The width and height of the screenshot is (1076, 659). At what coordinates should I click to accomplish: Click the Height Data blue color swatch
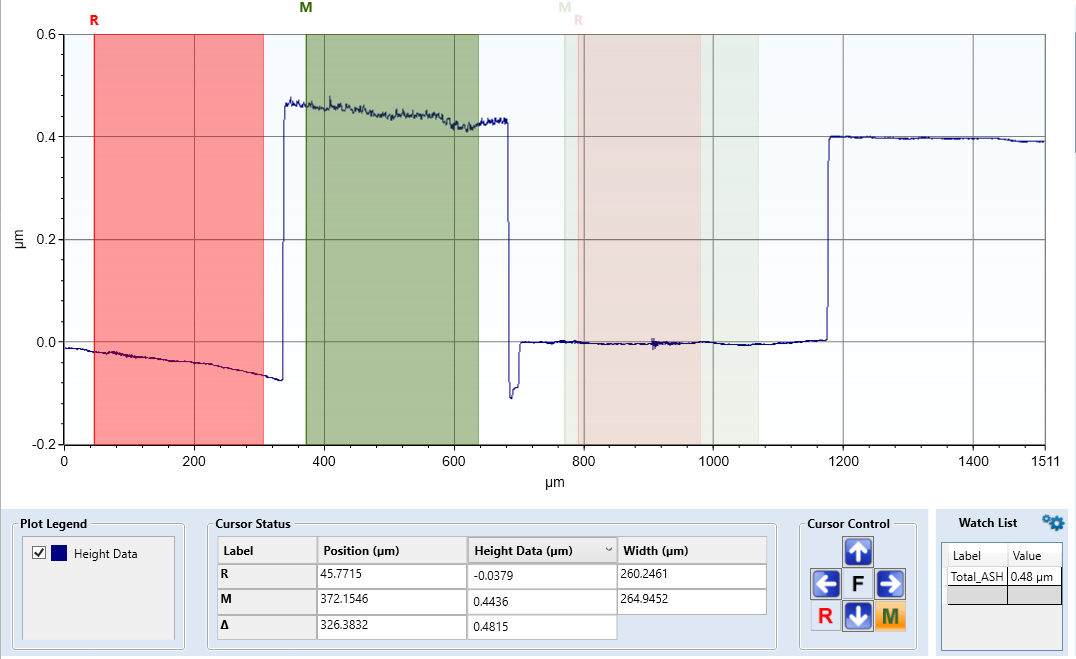pyautogui.click(x=59, y=553)
